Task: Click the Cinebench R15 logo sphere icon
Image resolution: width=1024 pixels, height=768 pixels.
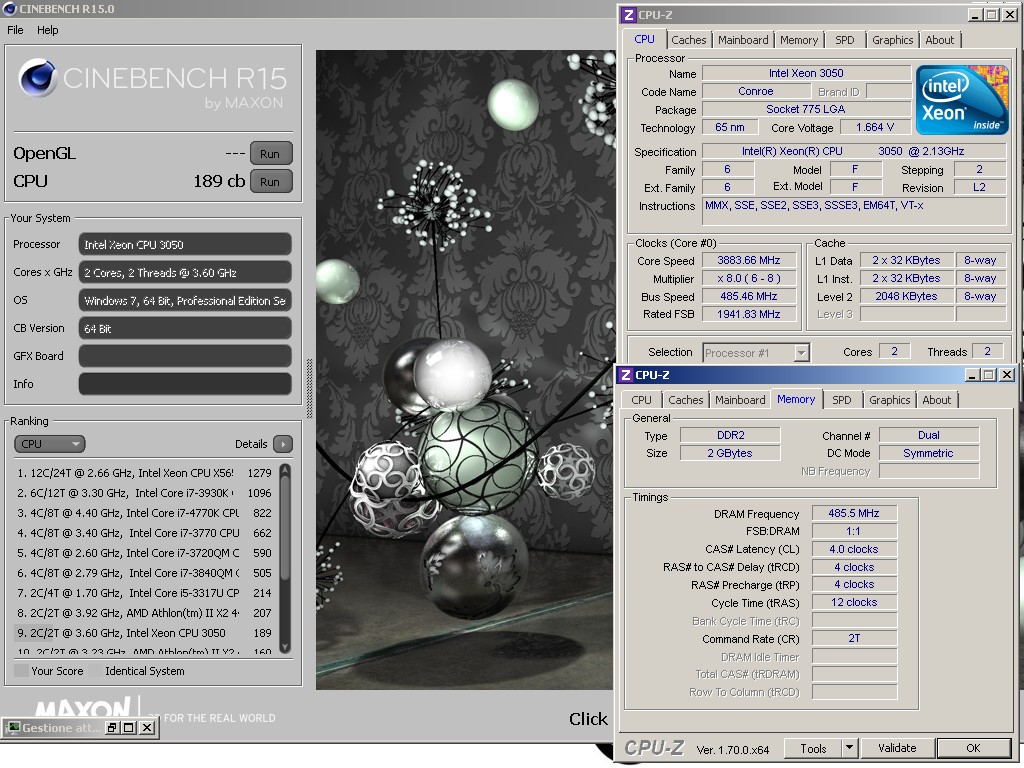Action: point(37,78)
